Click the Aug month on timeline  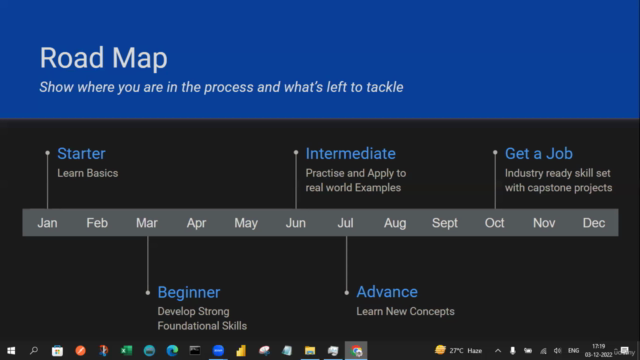coord(395,223)
